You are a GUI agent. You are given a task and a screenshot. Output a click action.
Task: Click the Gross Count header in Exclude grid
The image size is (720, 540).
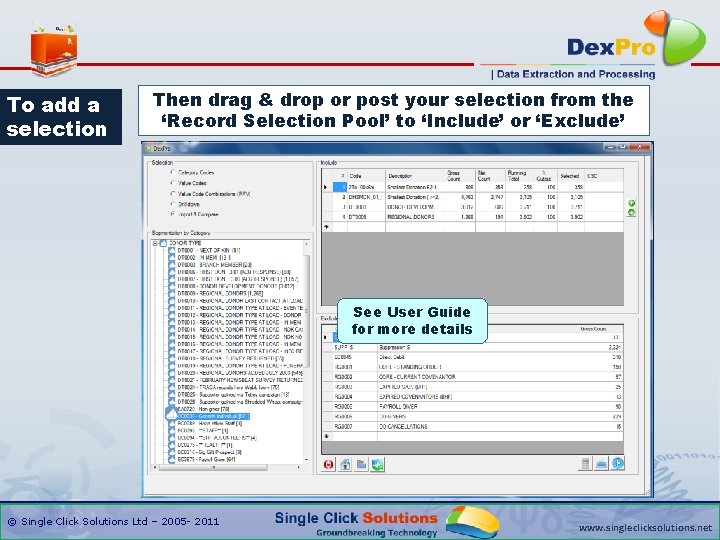593,329
